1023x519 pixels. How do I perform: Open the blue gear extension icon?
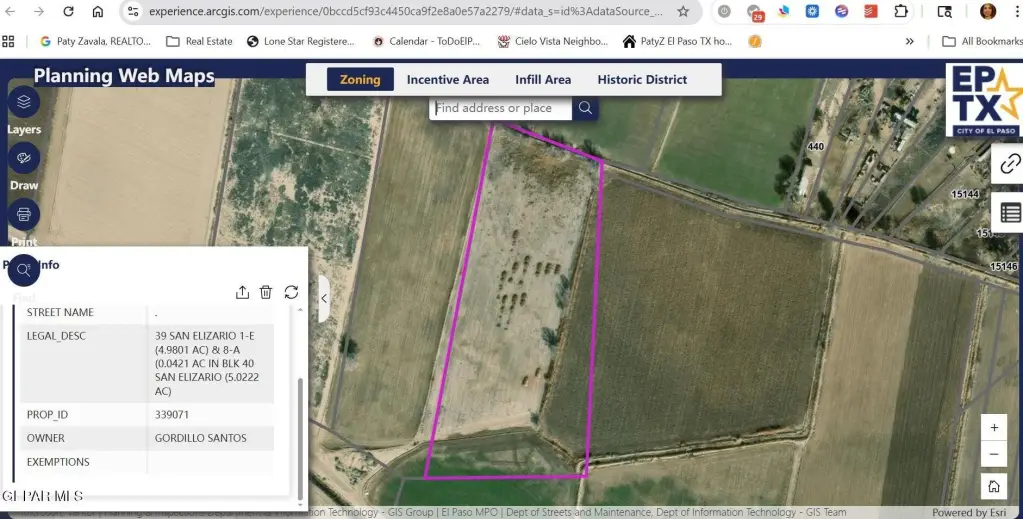pos(812,11)
